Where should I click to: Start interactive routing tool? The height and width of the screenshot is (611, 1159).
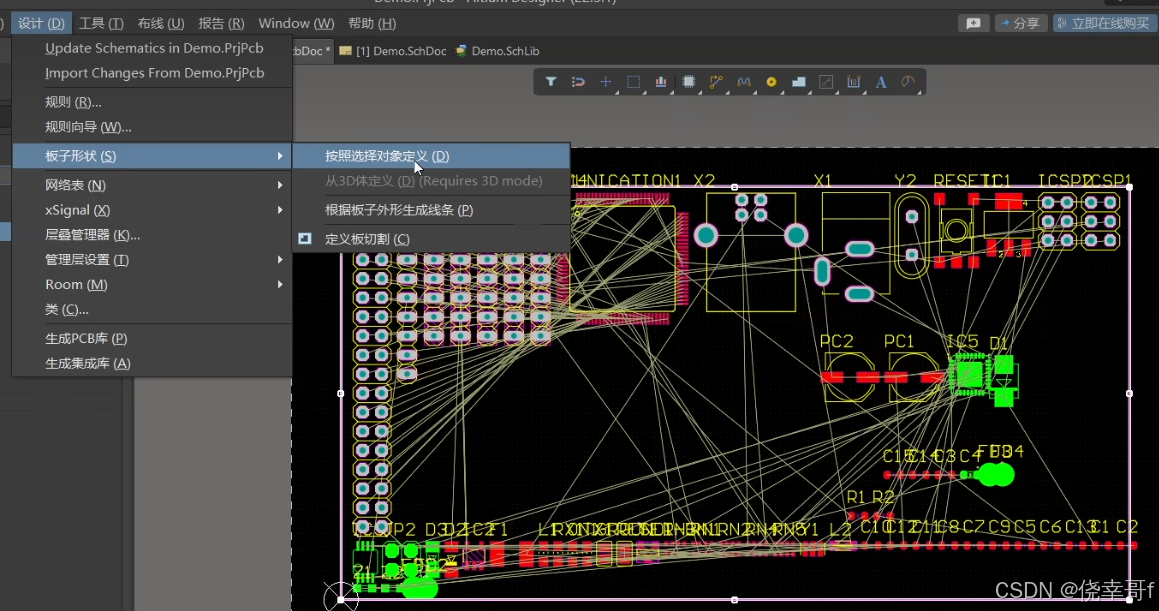point(716,82)
